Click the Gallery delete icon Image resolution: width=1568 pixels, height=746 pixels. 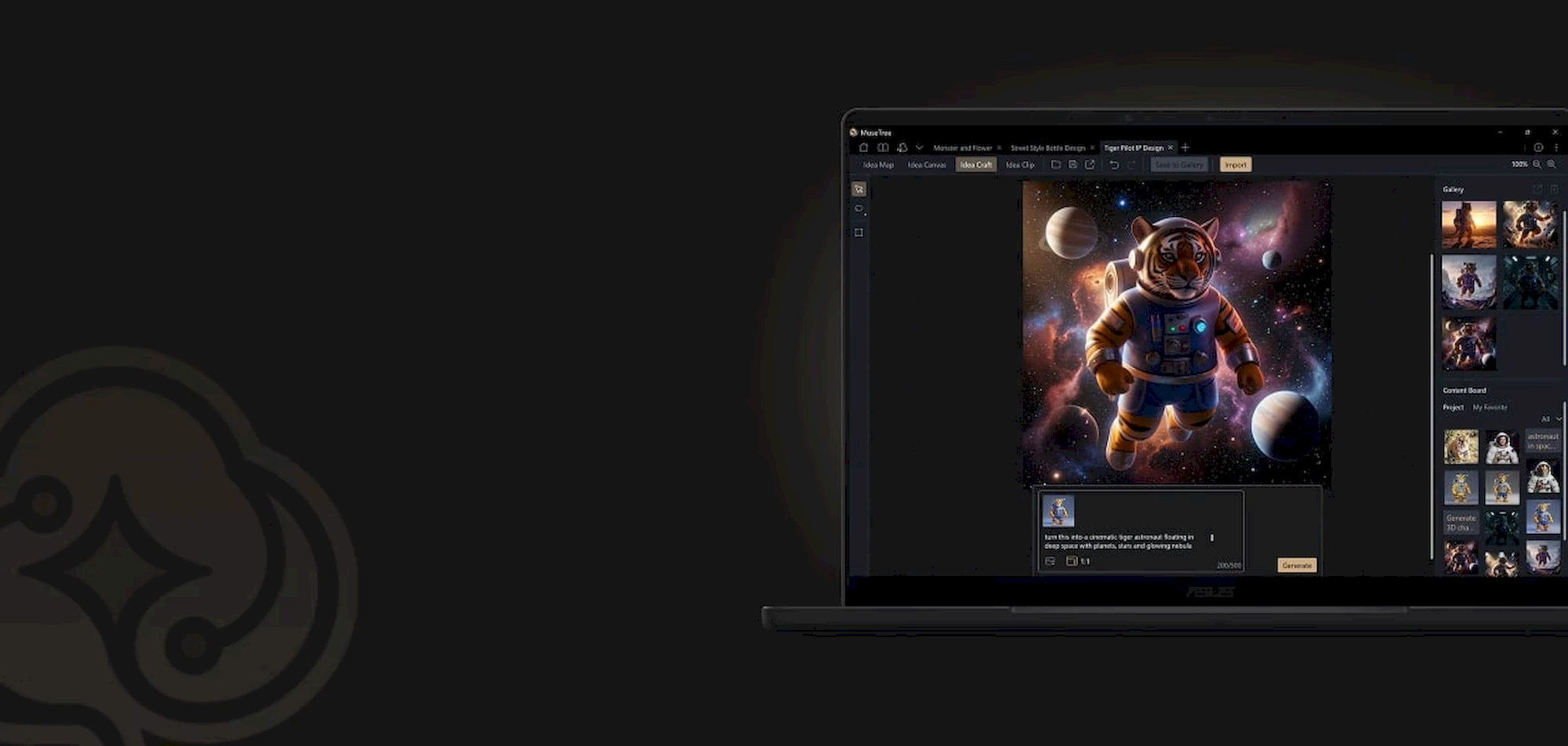[x=1554, y=190]
